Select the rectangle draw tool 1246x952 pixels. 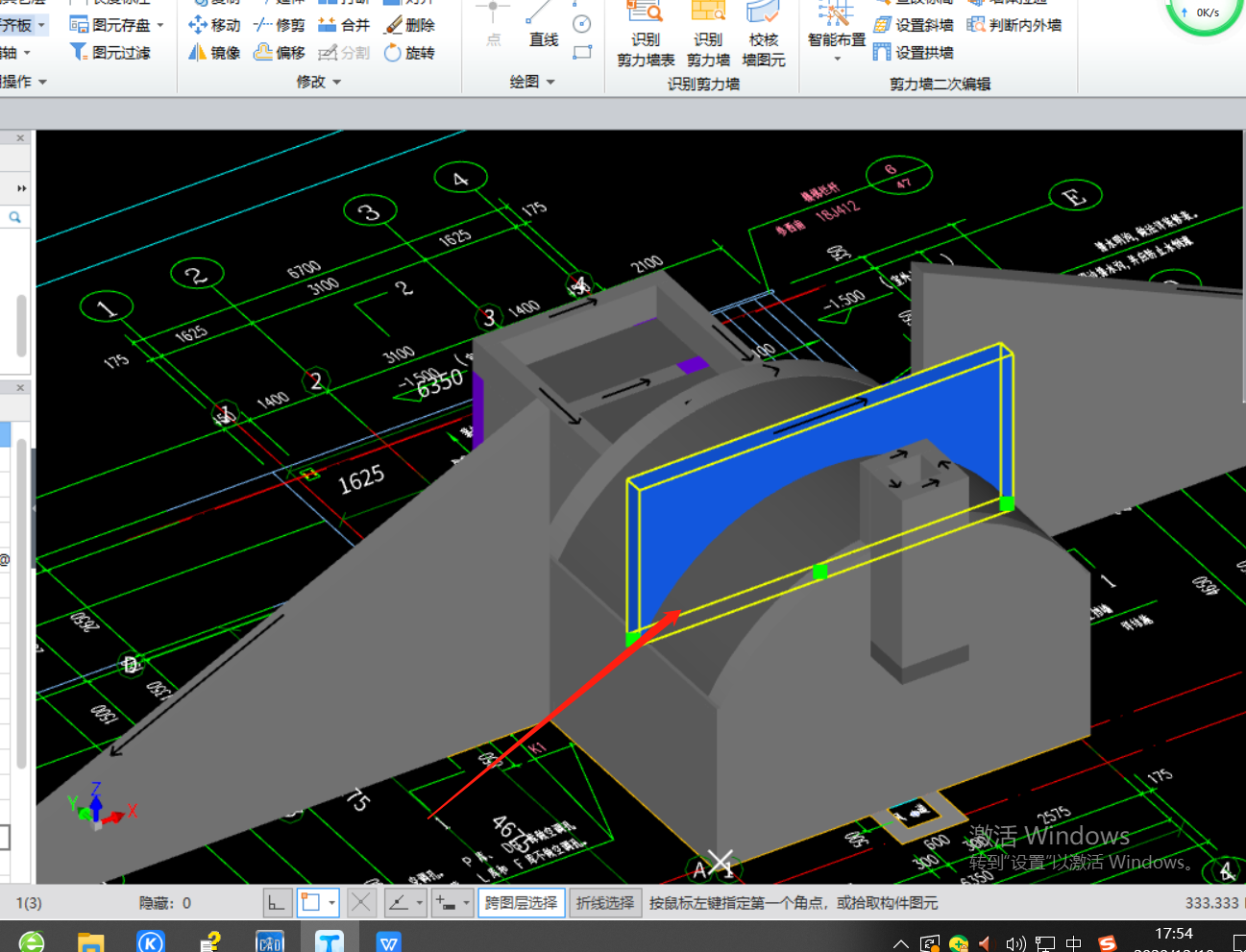tap(581, 53)
